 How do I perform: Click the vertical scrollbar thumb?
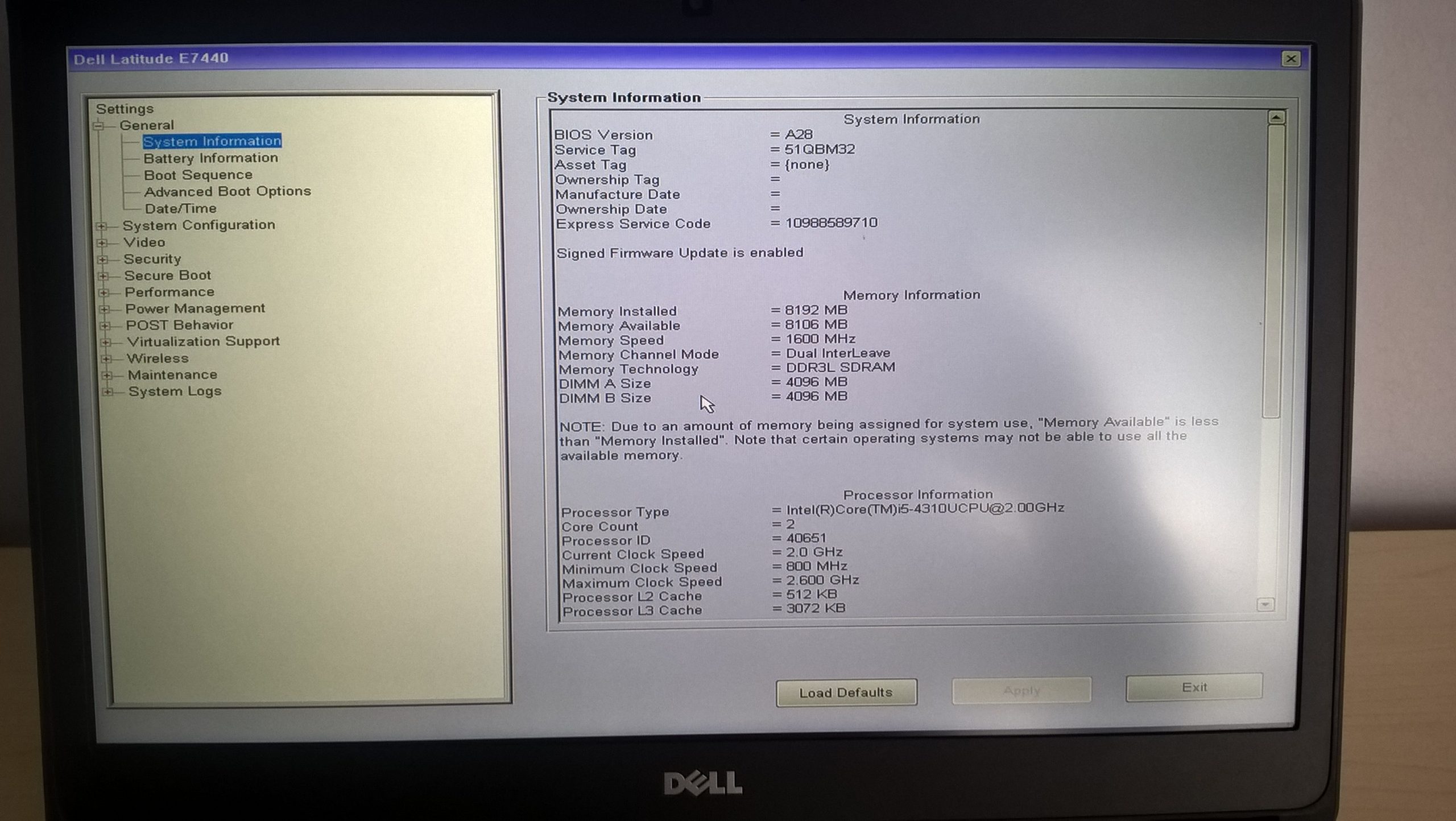coord(1273,271)
